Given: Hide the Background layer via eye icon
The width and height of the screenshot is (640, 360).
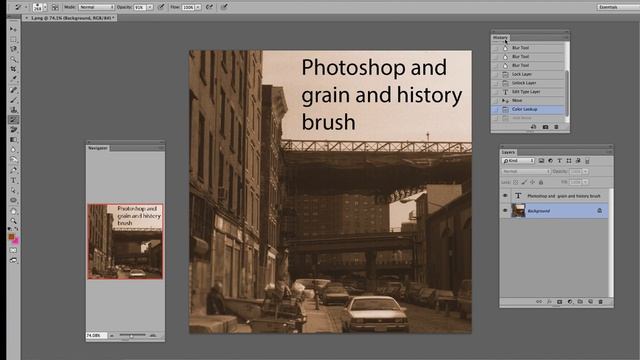Looking at the screenshot, I should [505, 211].
